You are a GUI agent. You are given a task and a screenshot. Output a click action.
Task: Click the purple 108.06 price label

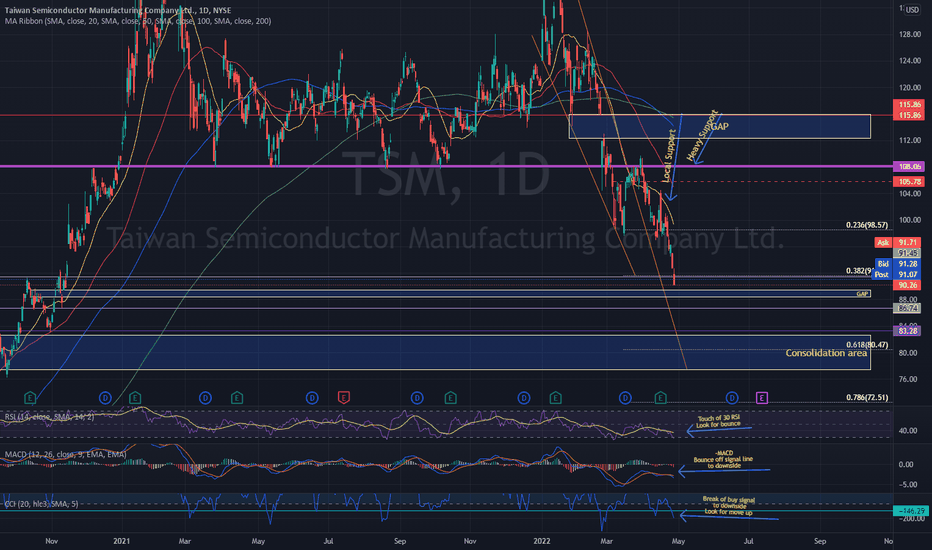pyautogui.click(x=908, y=166)
